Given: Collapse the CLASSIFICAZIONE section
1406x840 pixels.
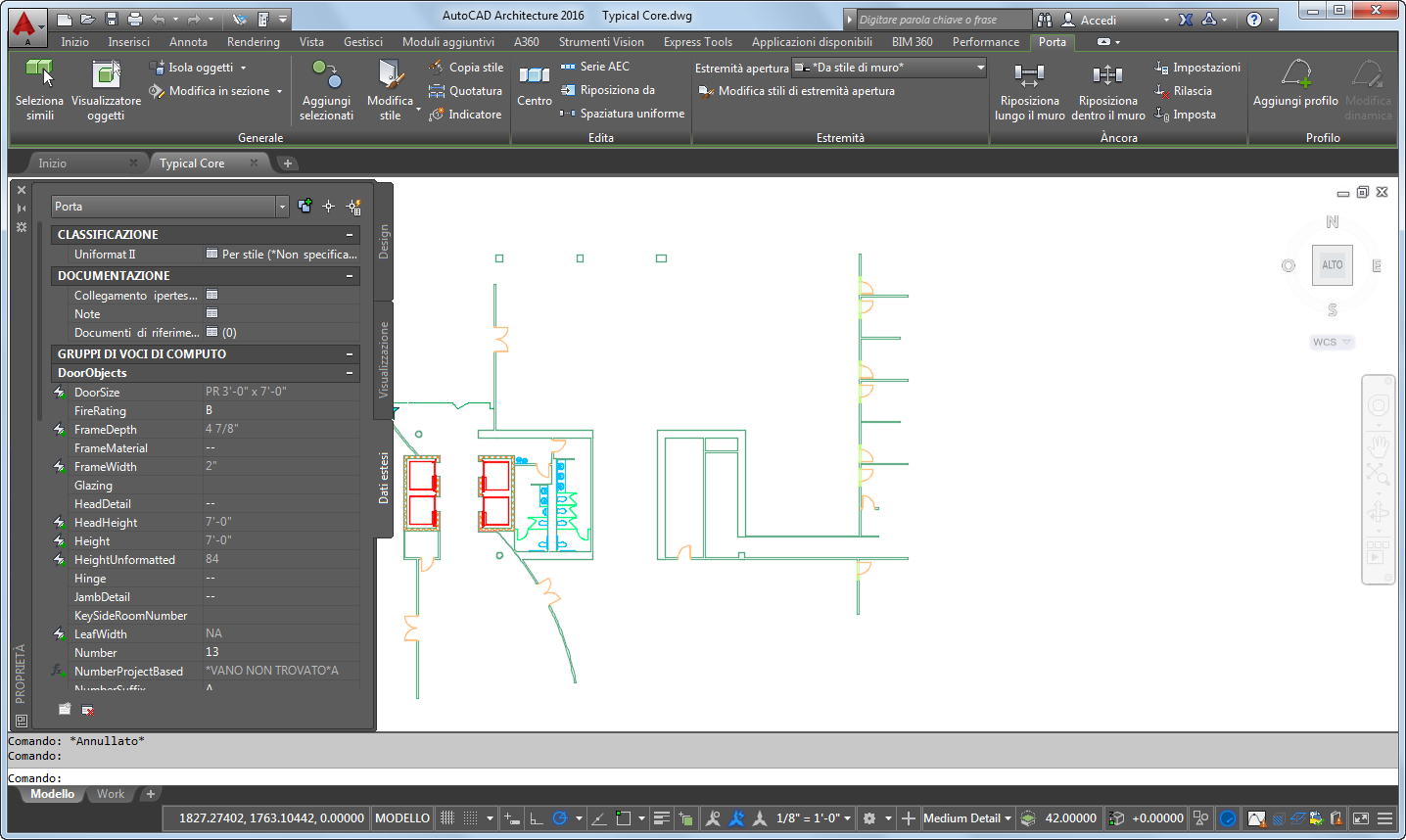Looking at the screenshot, I should point(350,235).
